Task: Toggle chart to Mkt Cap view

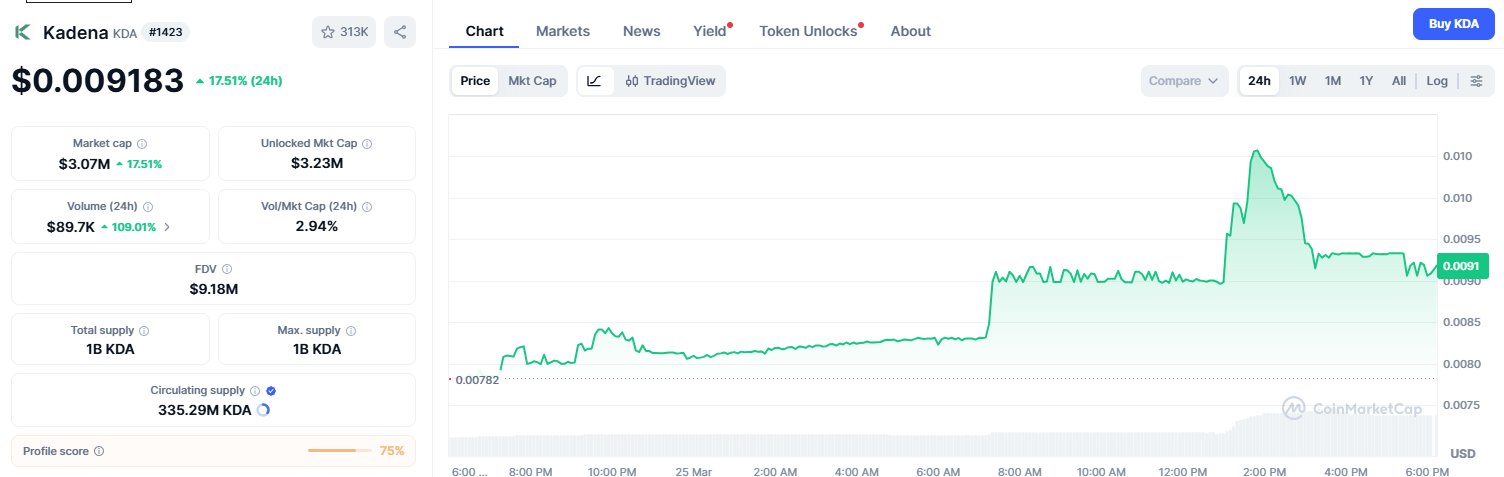Action: (x=532, y=81)
